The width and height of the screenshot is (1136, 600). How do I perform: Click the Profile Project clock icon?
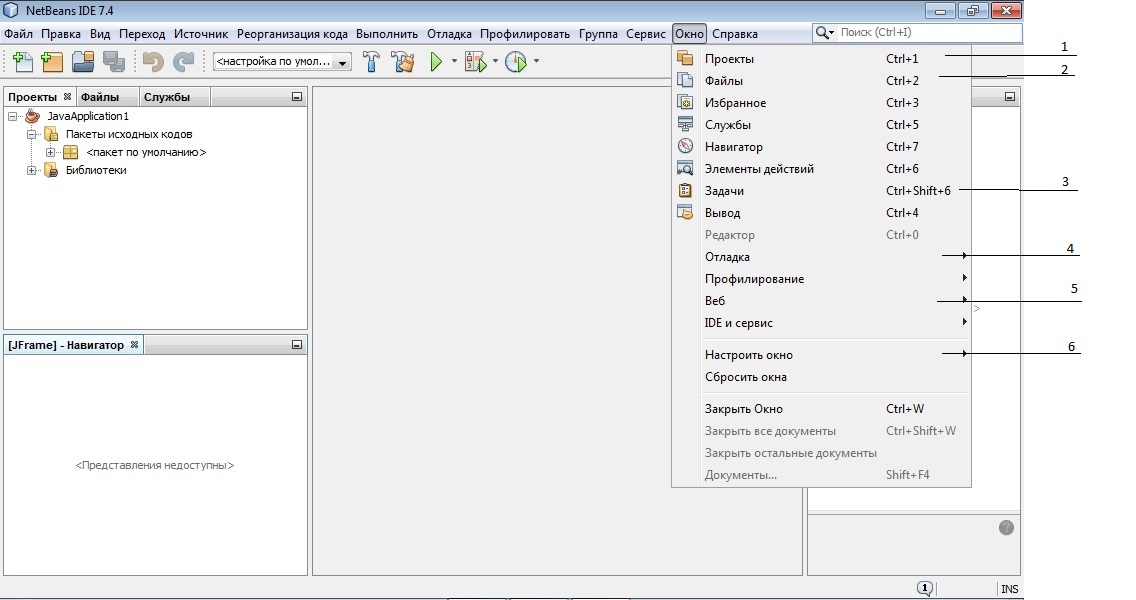pos(516,62)
